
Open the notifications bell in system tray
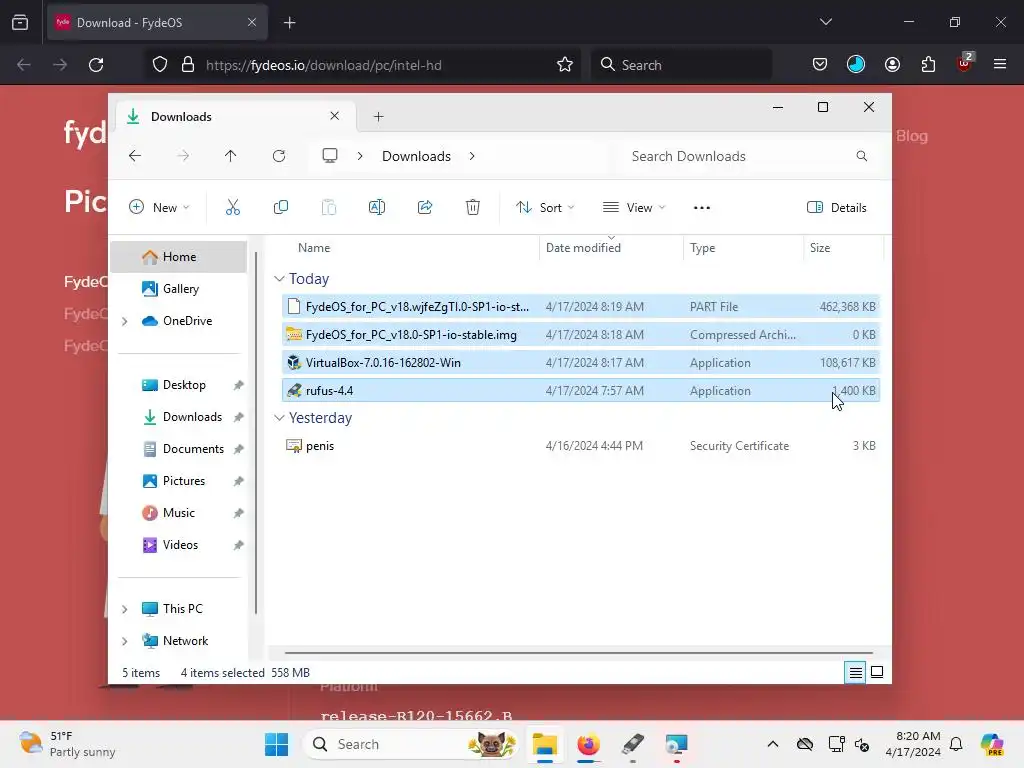956,744
